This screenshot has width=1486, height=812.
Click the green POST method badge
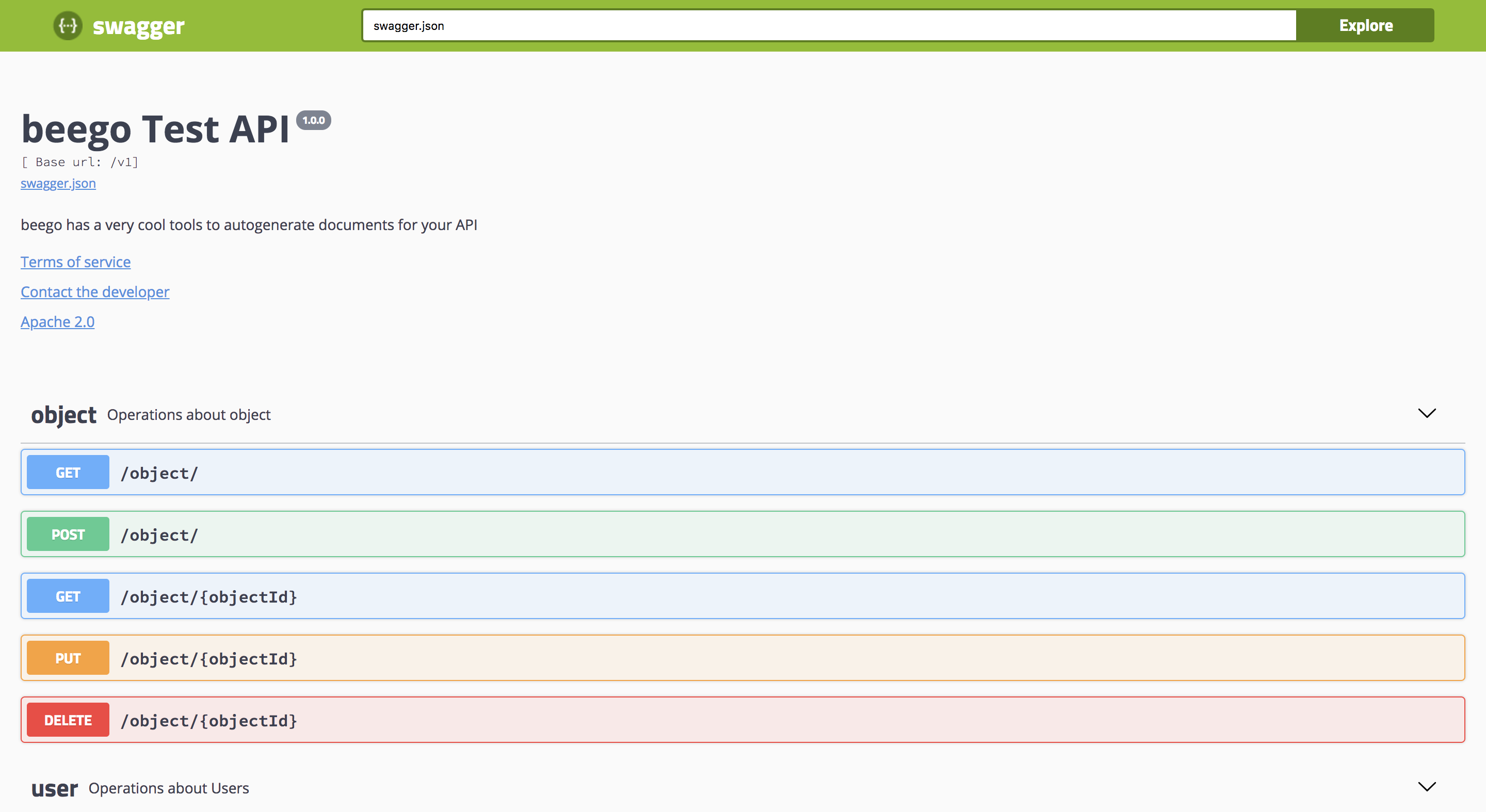point(68,534)
